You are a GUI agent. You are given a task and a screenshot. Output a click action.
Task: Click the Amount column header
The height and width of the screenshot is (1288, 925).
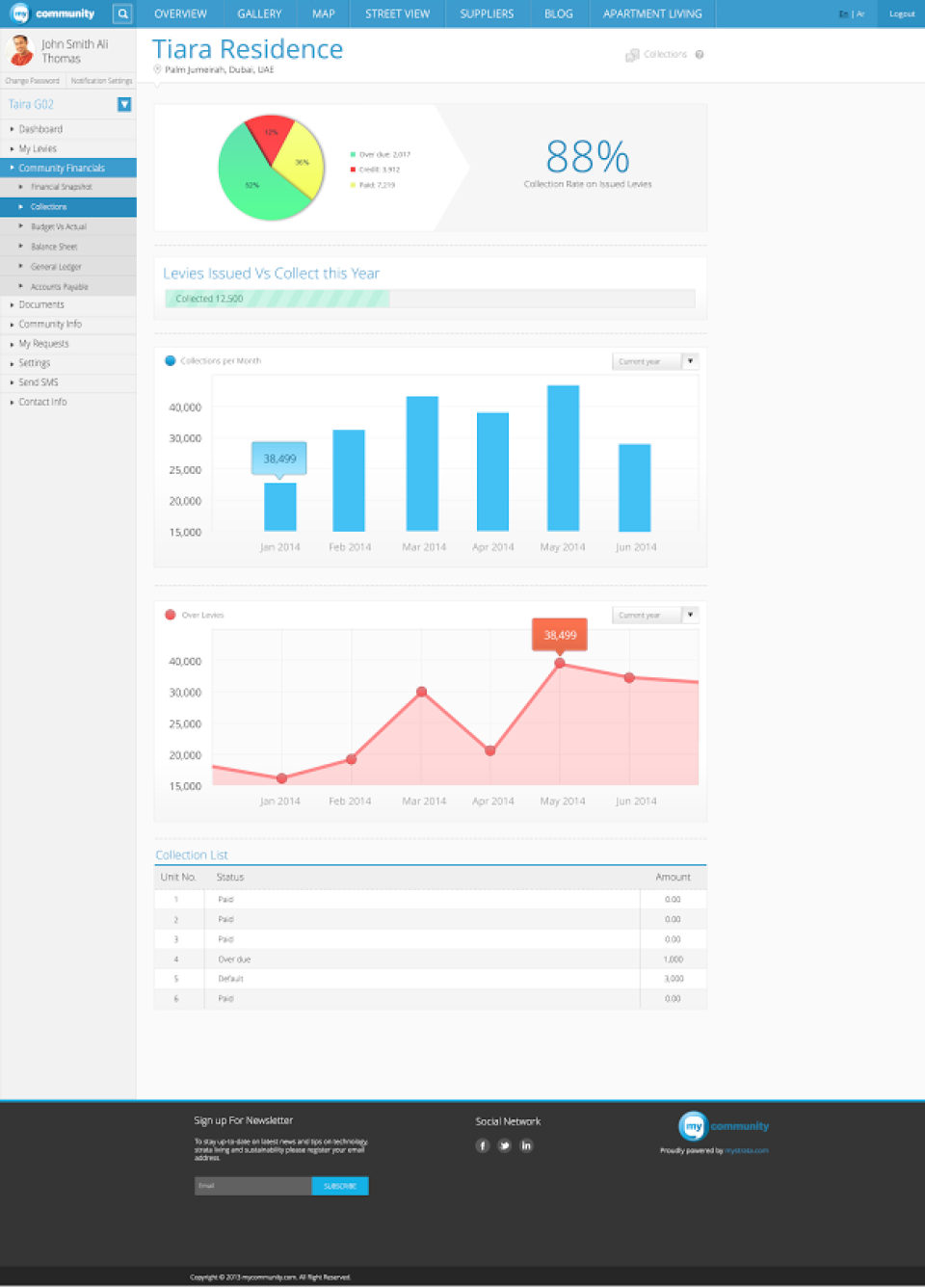point(673,878)
